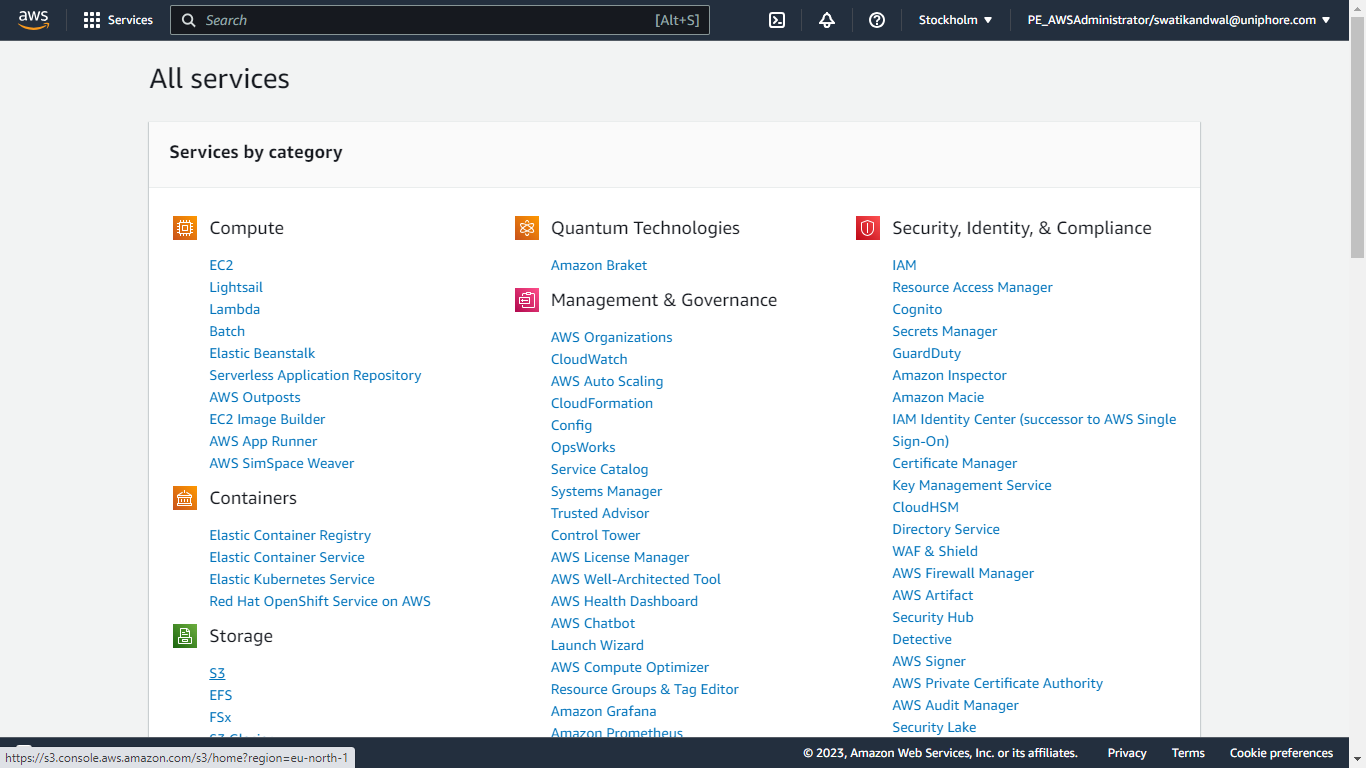Open Systems Manager link
Screen dimensions: 1366x768
(x=606, y=491)
